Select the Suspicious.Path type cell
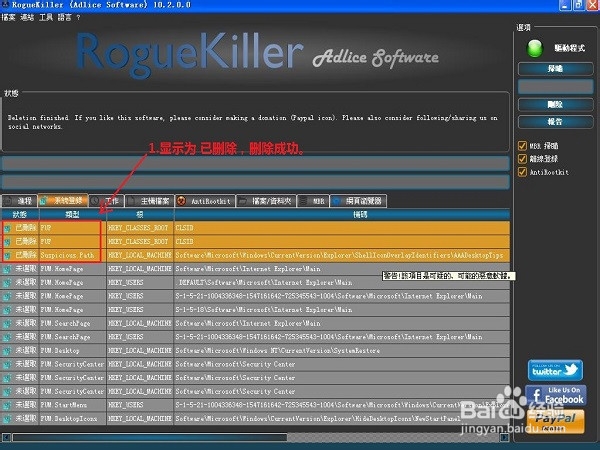Screen dimensions: 600x450 point(72,255)
